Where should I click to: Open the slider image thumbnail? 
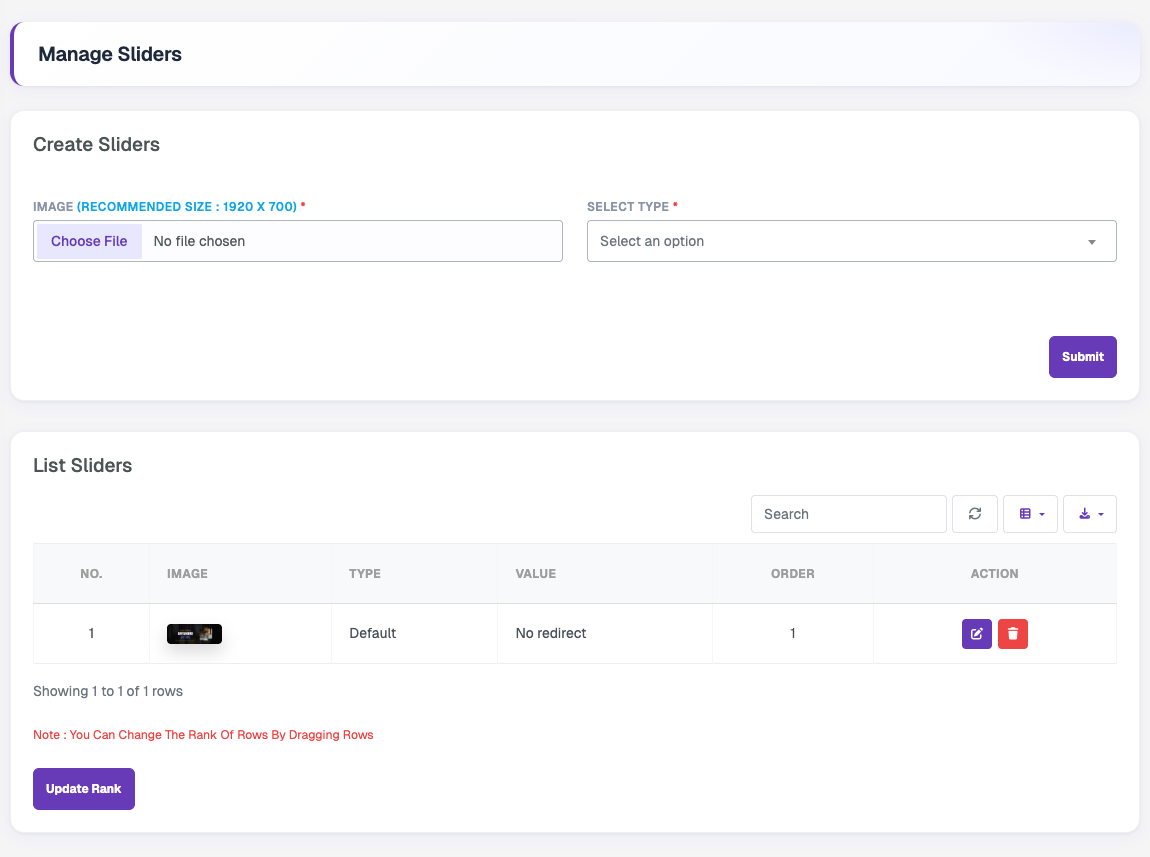point(194,634)
